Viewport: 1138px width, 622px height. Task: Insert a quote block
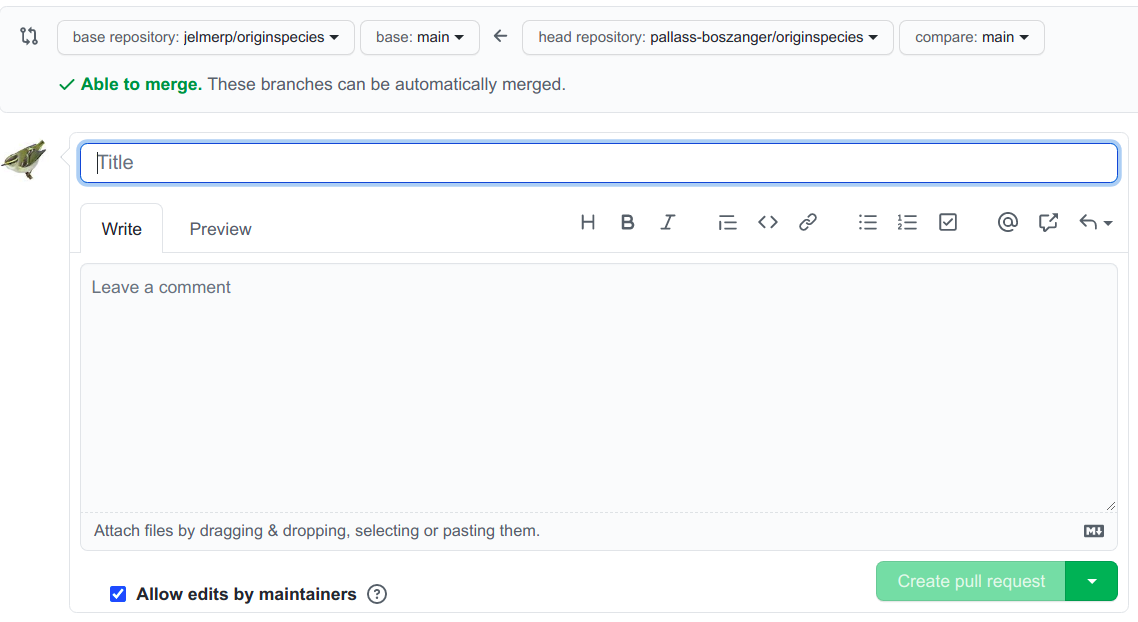point(727,223)
